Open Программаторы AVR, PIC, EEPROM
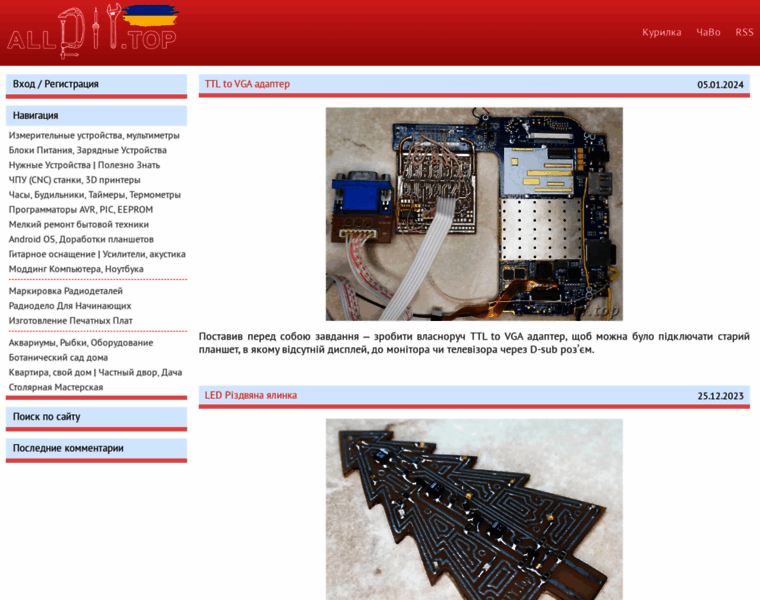760x600 pixels. coord(81,210)
